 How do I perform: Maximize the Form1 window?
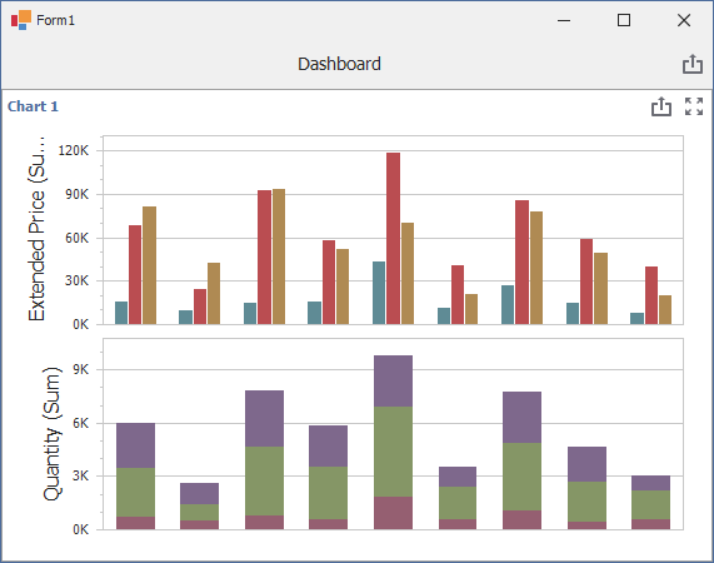(624, 20)
